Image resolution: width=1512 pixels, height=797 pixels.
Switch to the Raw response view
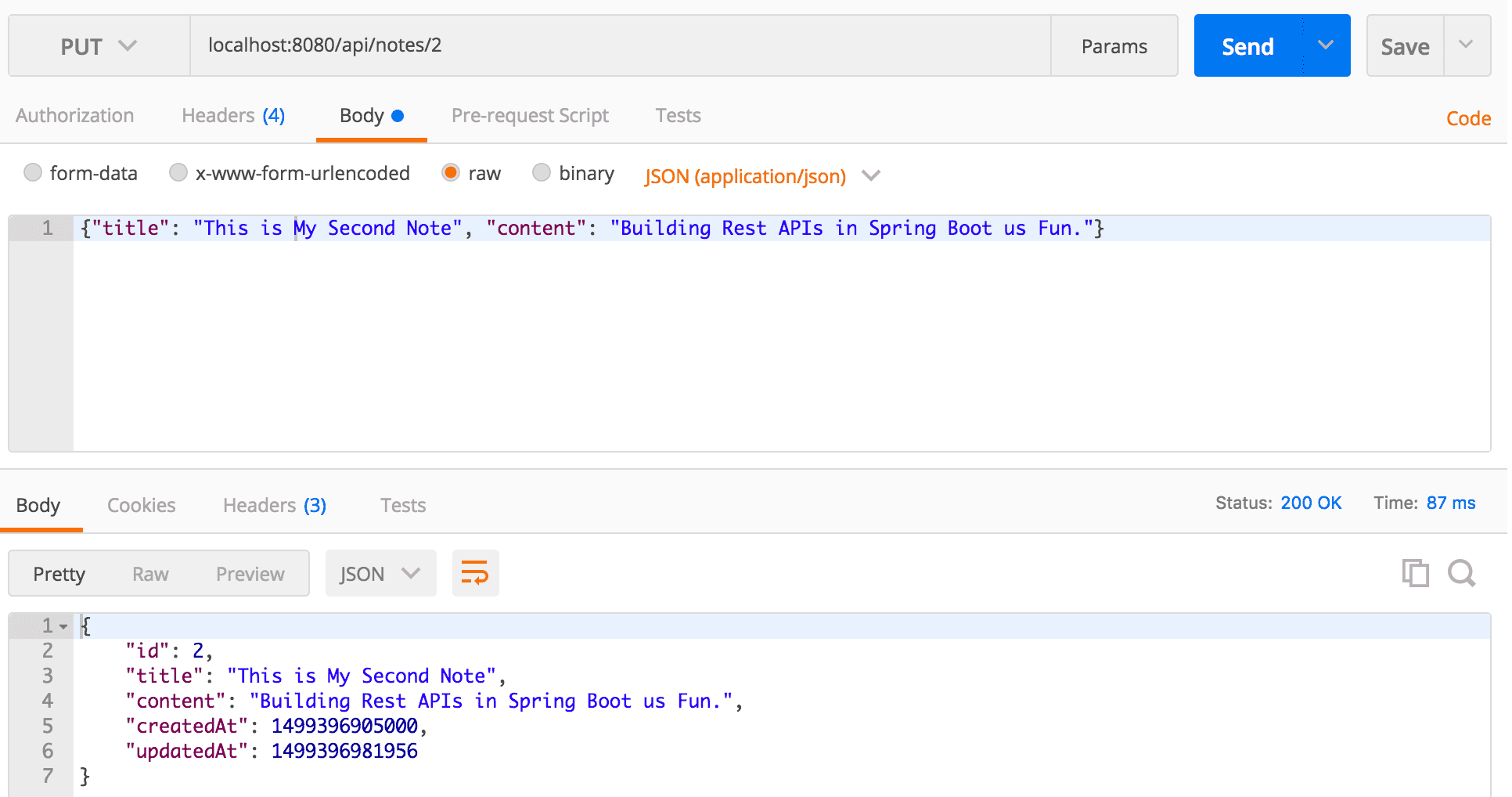pos(149,573)
